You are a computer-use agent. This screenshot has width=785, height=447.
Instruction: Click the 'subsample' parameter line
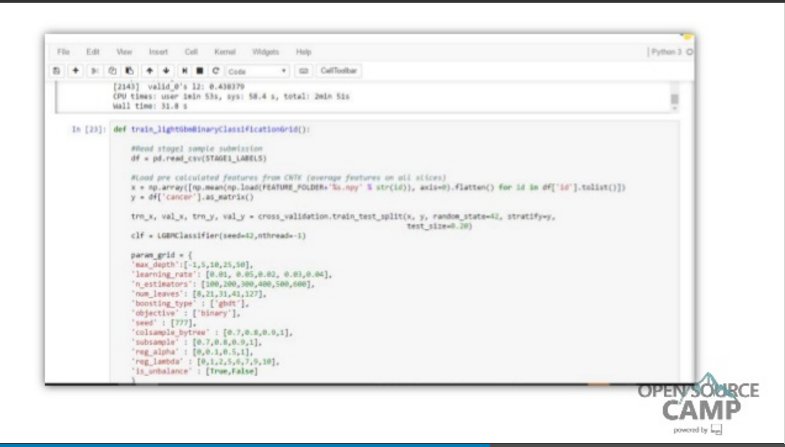coord(196,342)
